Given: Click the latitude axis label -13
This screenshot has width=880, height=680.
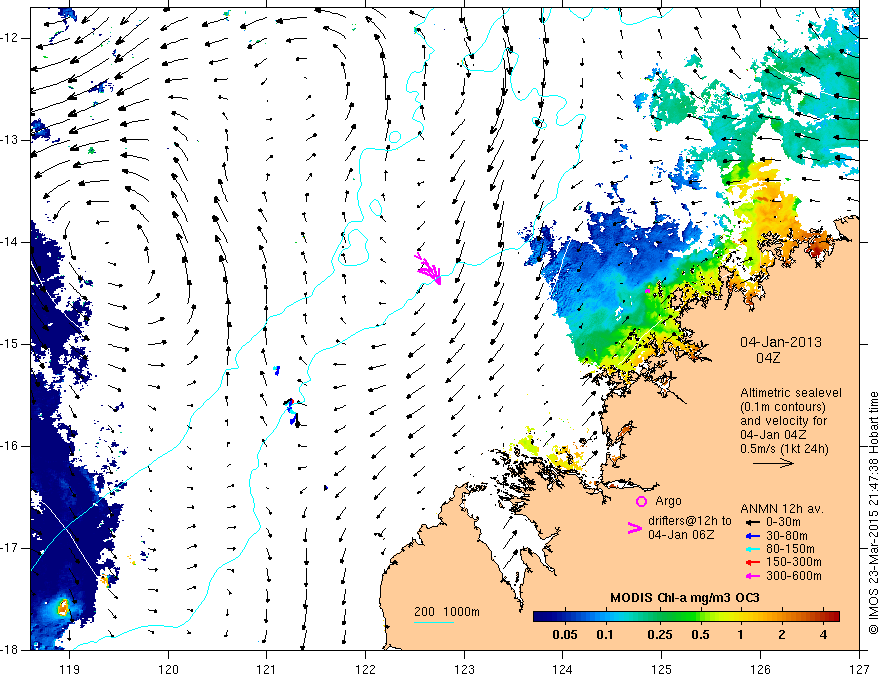Looking at the screenshot, I should click(x=10, y=140).
